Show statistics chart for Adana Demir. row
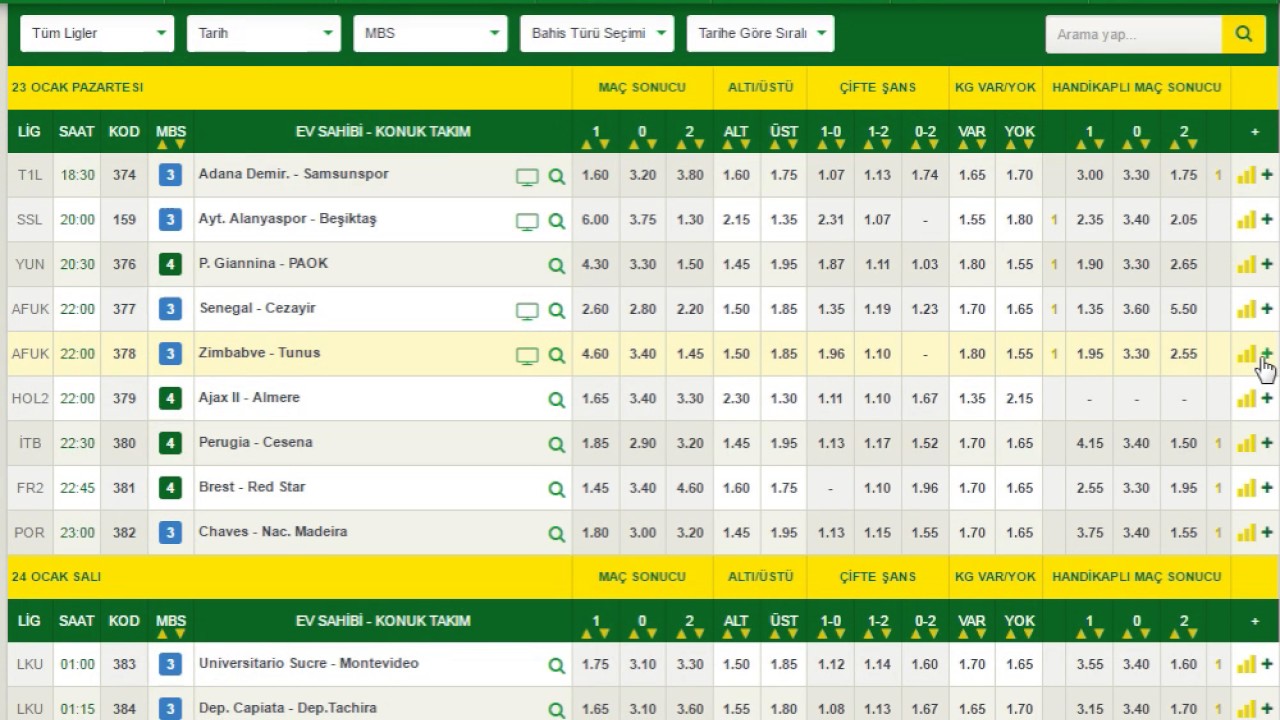This screenshot has width=1280, height=720. [1246, 176]
